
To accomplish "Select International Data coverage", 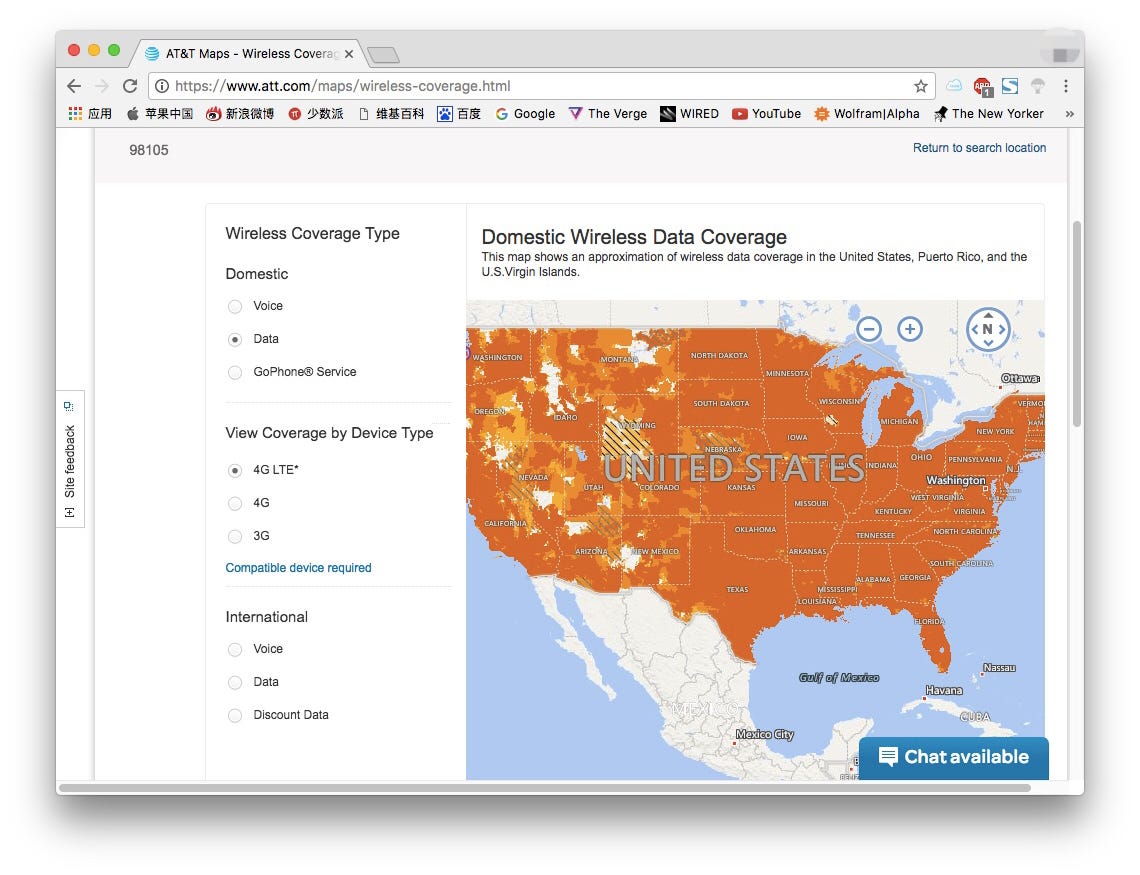I will coord(234,682).
